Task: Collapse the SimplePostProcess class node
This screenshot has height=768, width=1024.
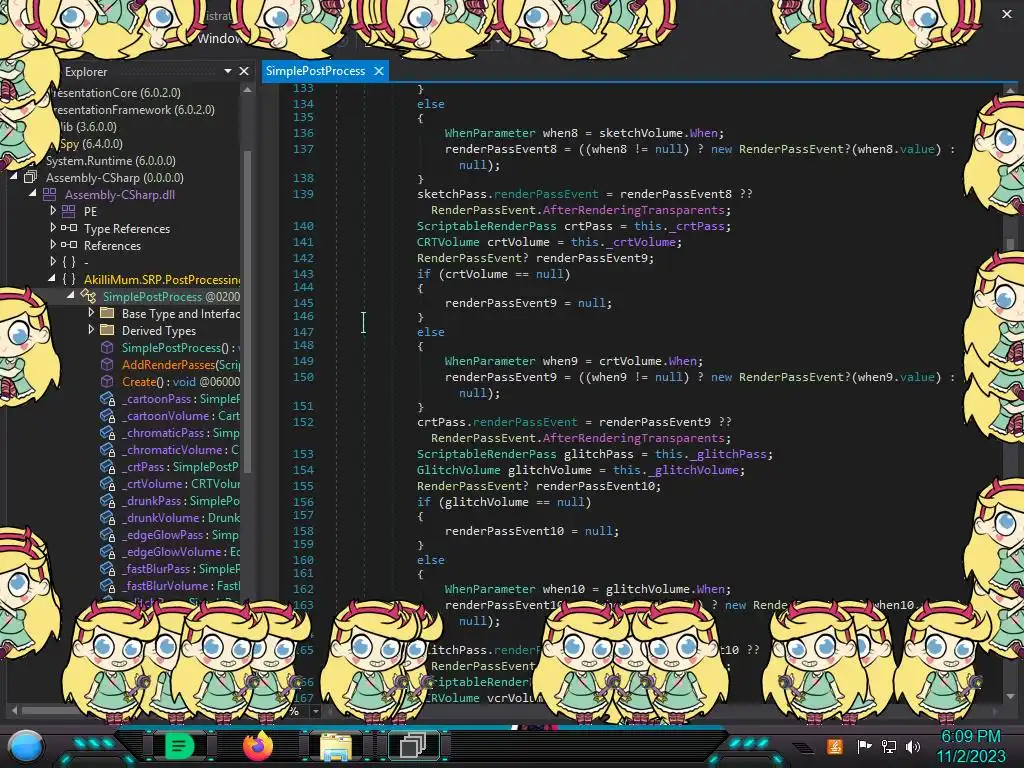Action: (x=71, y=295)
